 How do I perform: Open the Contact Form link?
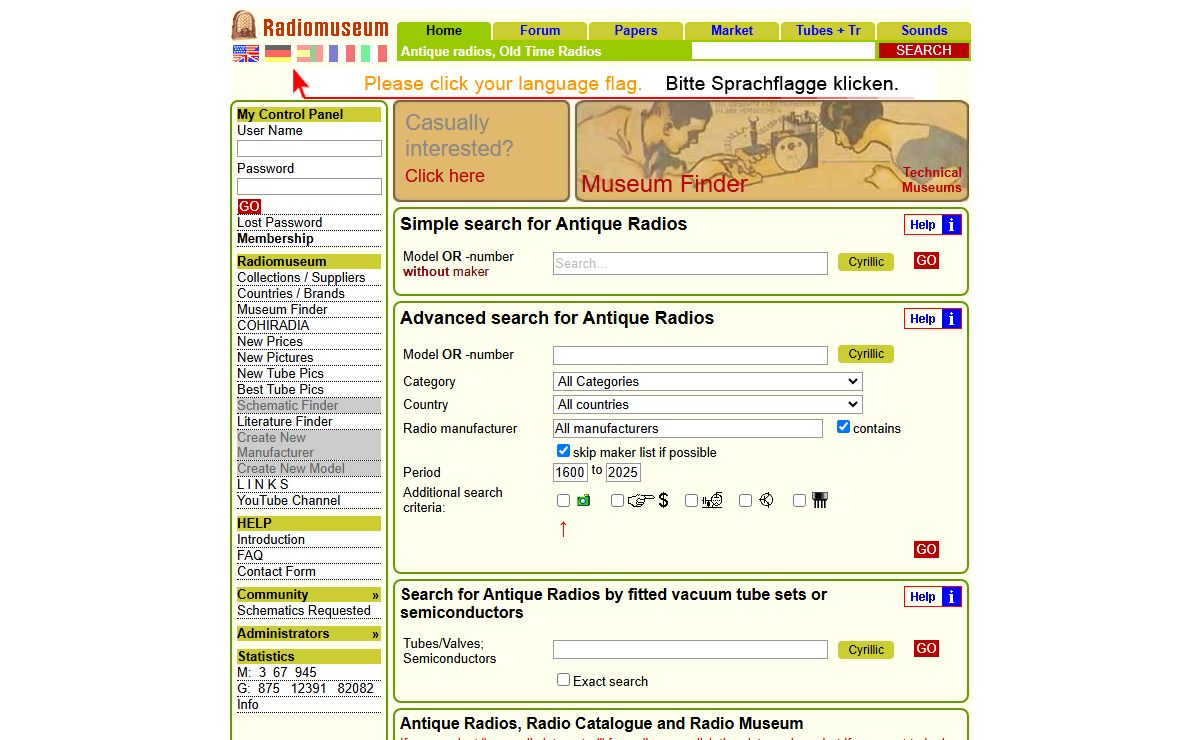tap(276, 572)
